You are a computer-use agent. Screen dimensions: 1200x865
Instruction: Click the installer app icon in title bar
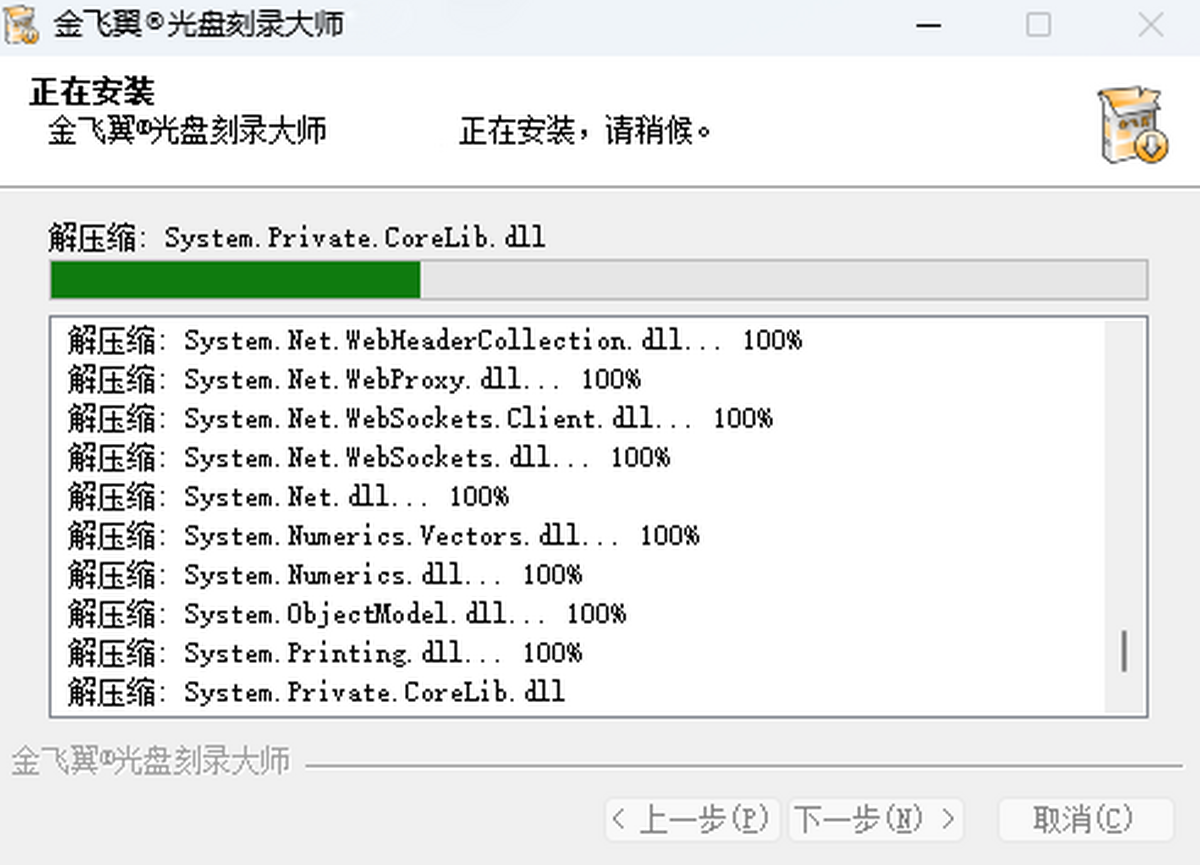tap(21, 24)
